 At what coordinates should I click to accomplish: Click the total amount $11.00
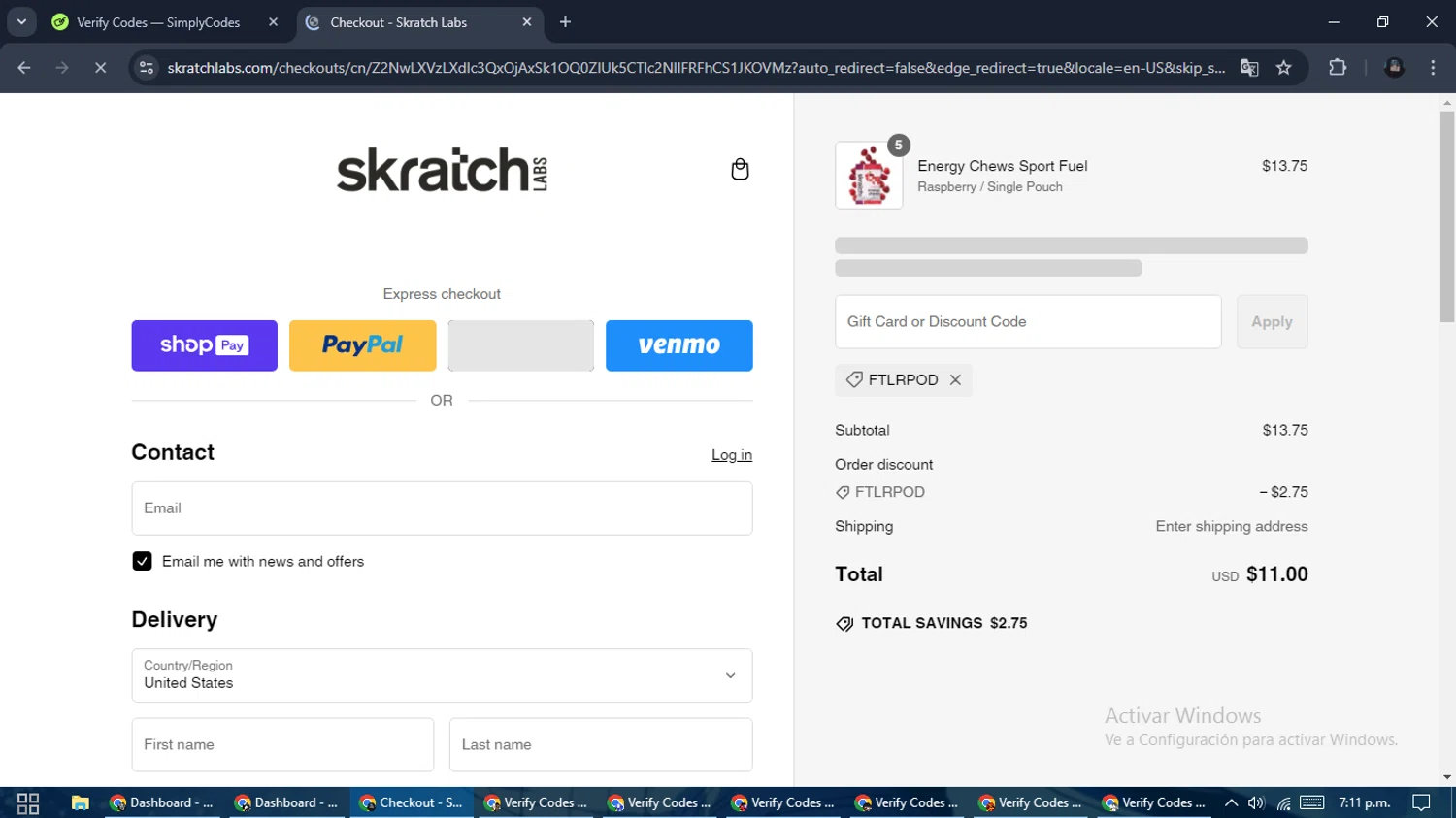tap(1277, 574)
